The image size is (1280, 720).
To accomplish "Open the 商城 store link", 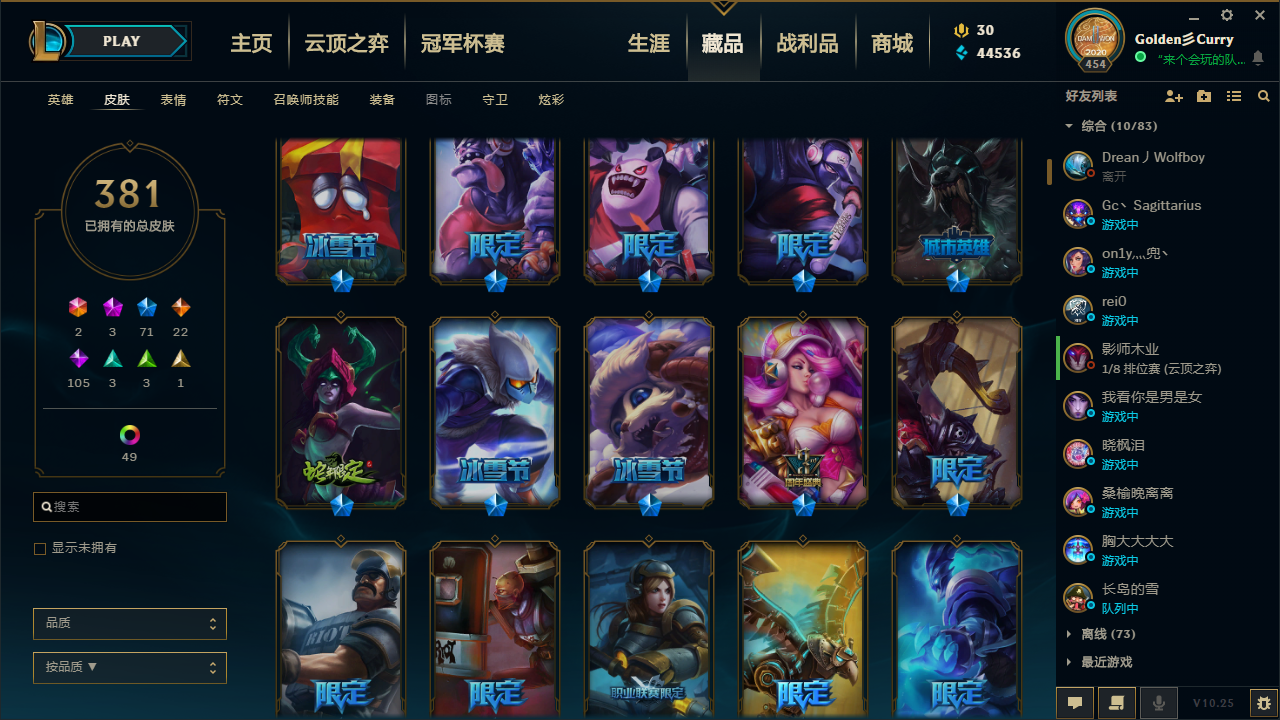I will click(x=892, y=43).
